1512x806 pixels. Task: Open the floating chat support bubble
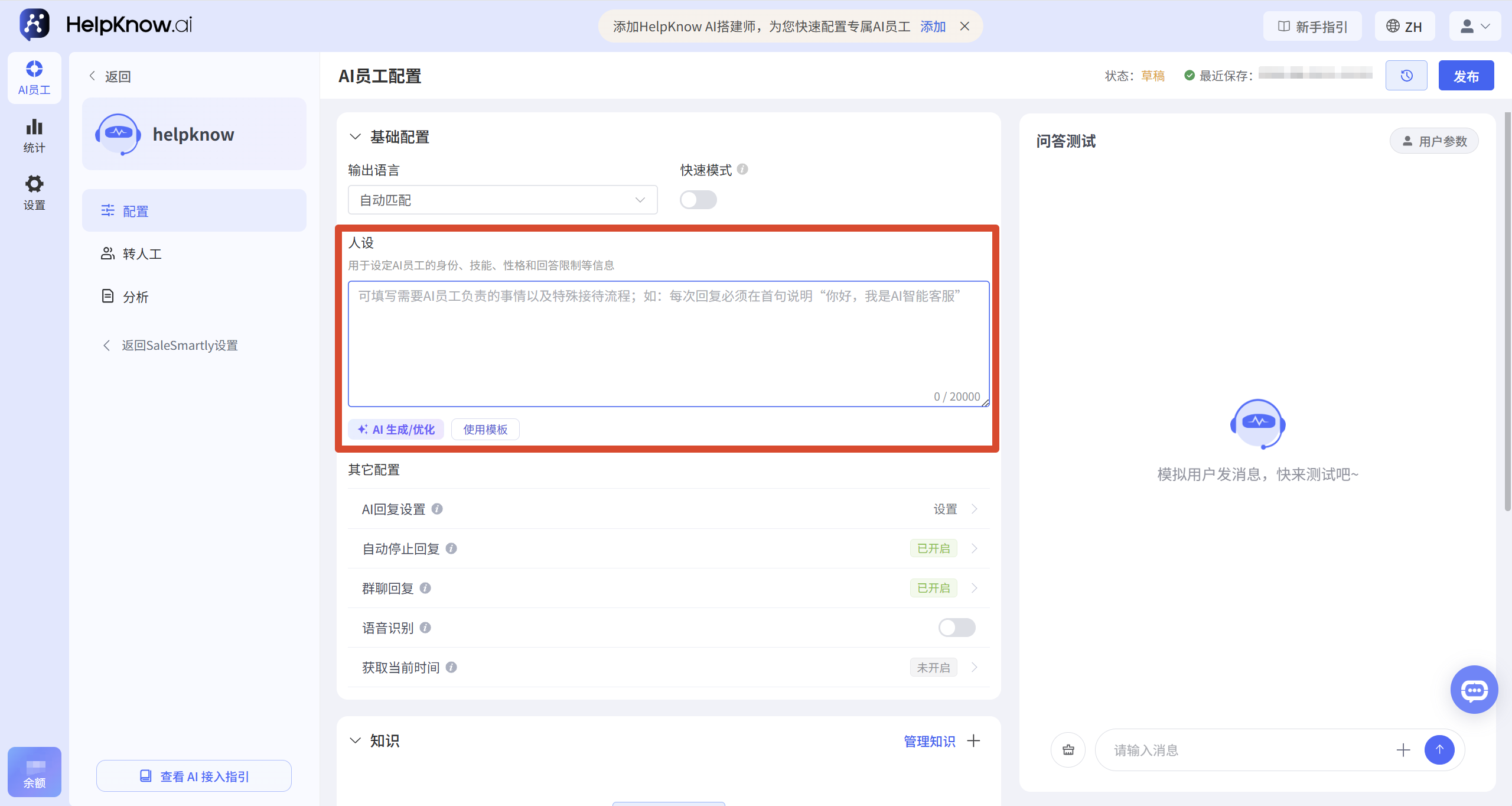click(1474, 690)
